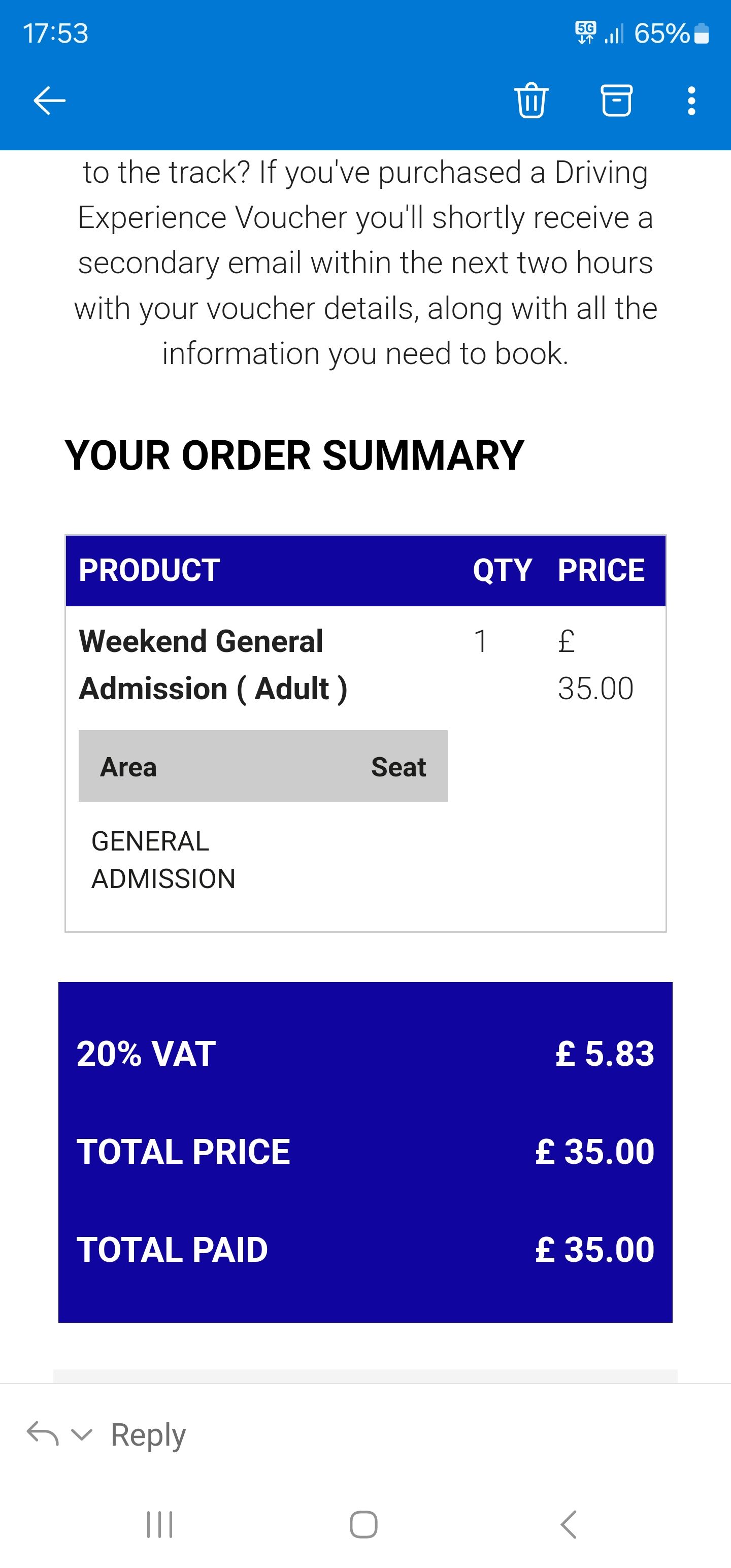731x1568 pixels.
Task: Delete this email with the trash icon
Action: 531,101
